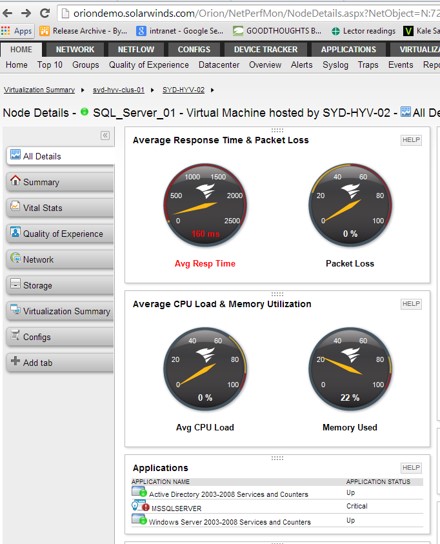Click the Avg Resp Time gauge

click(205, 205)
